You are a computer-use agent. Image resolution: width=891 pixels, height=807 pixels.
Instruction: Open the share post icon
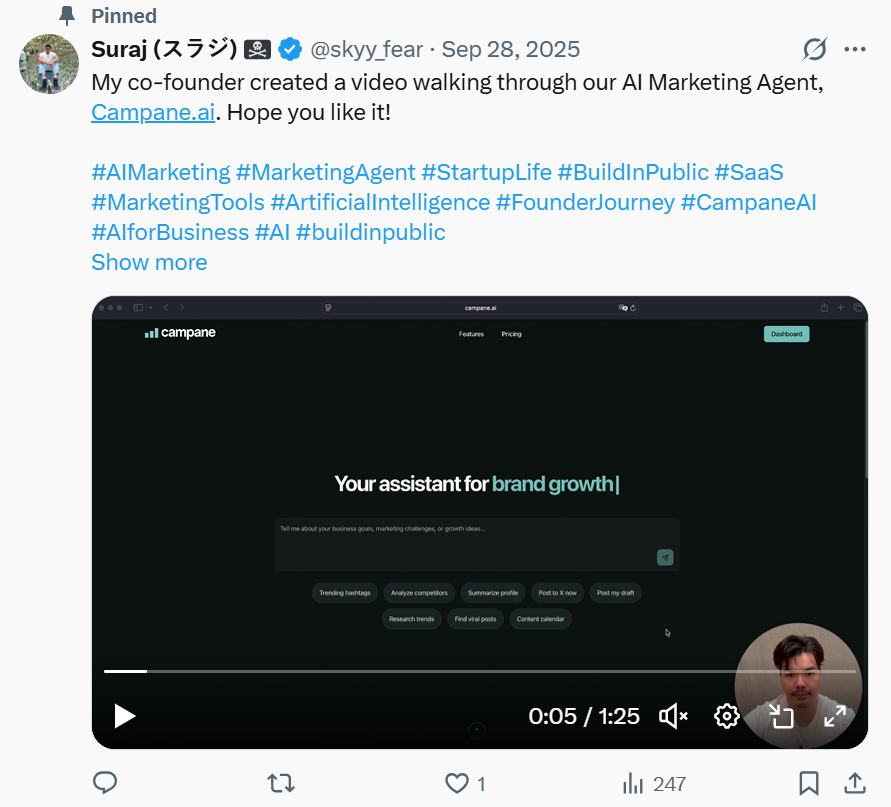coord(855,783)
